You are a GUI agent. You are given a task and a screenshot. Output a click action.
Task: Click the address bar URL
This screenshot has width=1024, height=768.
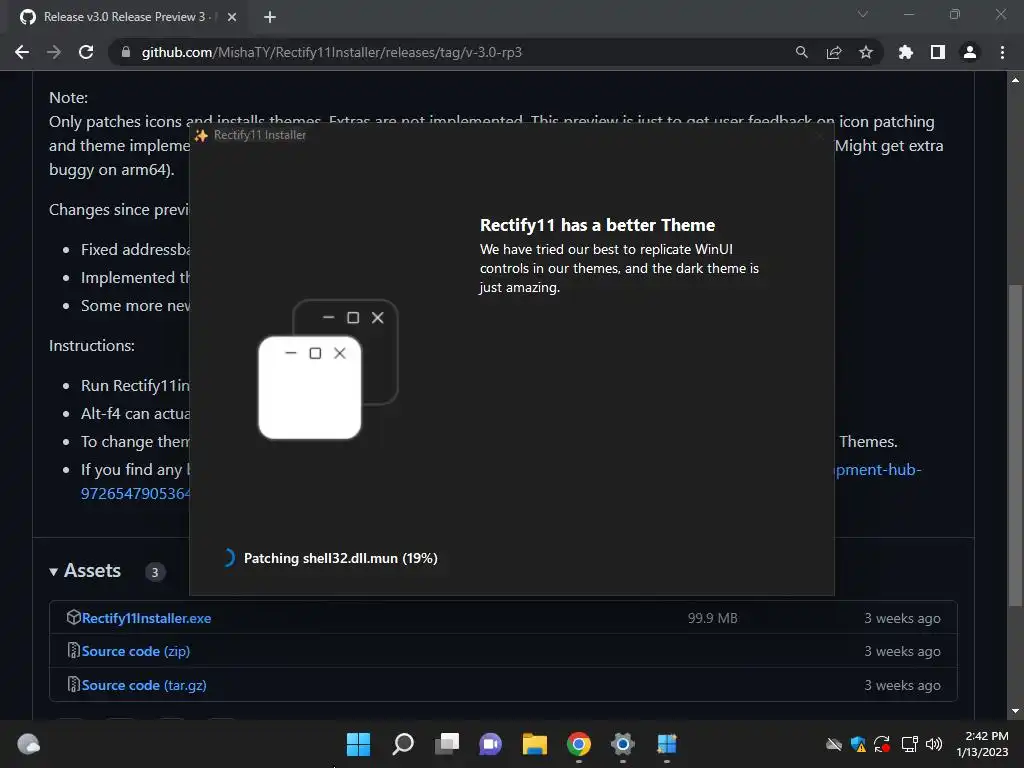click(x=332, y=52)
